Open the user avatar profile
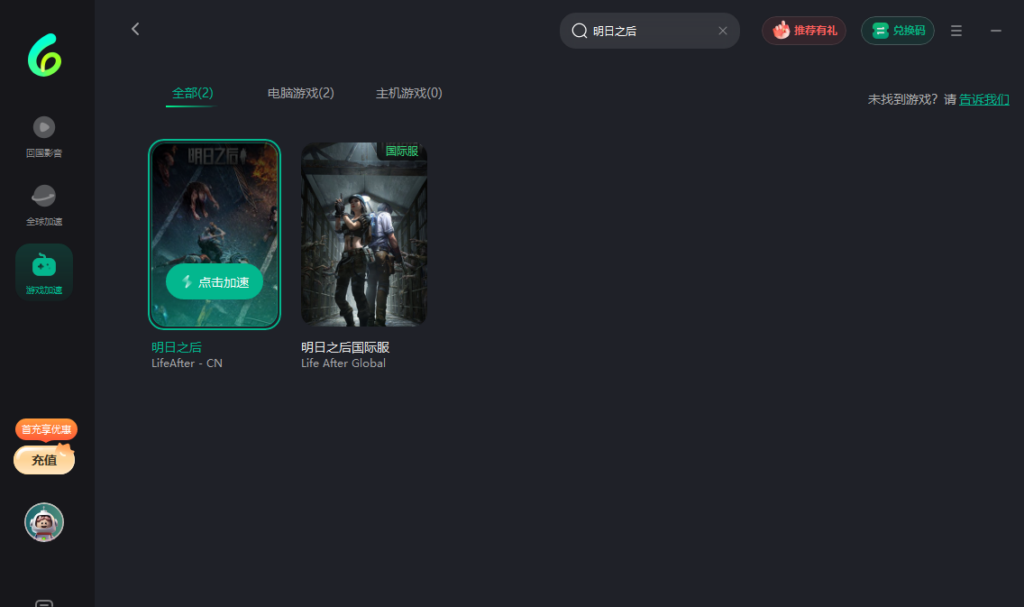 click(x=44, y=522)
